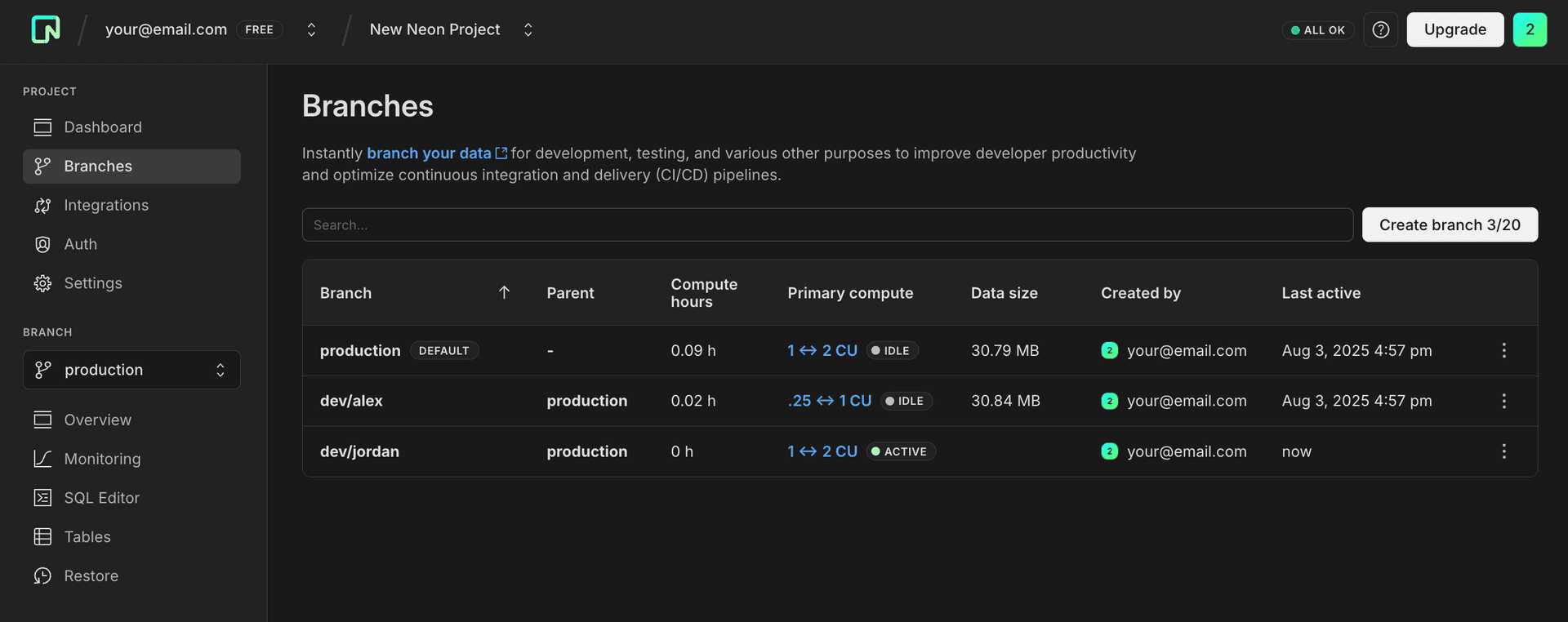Image resolution: width=1568 pixels, height=622 pixels.
Task: Open row actions menu for dev/alex
Action: (1503, 401)
